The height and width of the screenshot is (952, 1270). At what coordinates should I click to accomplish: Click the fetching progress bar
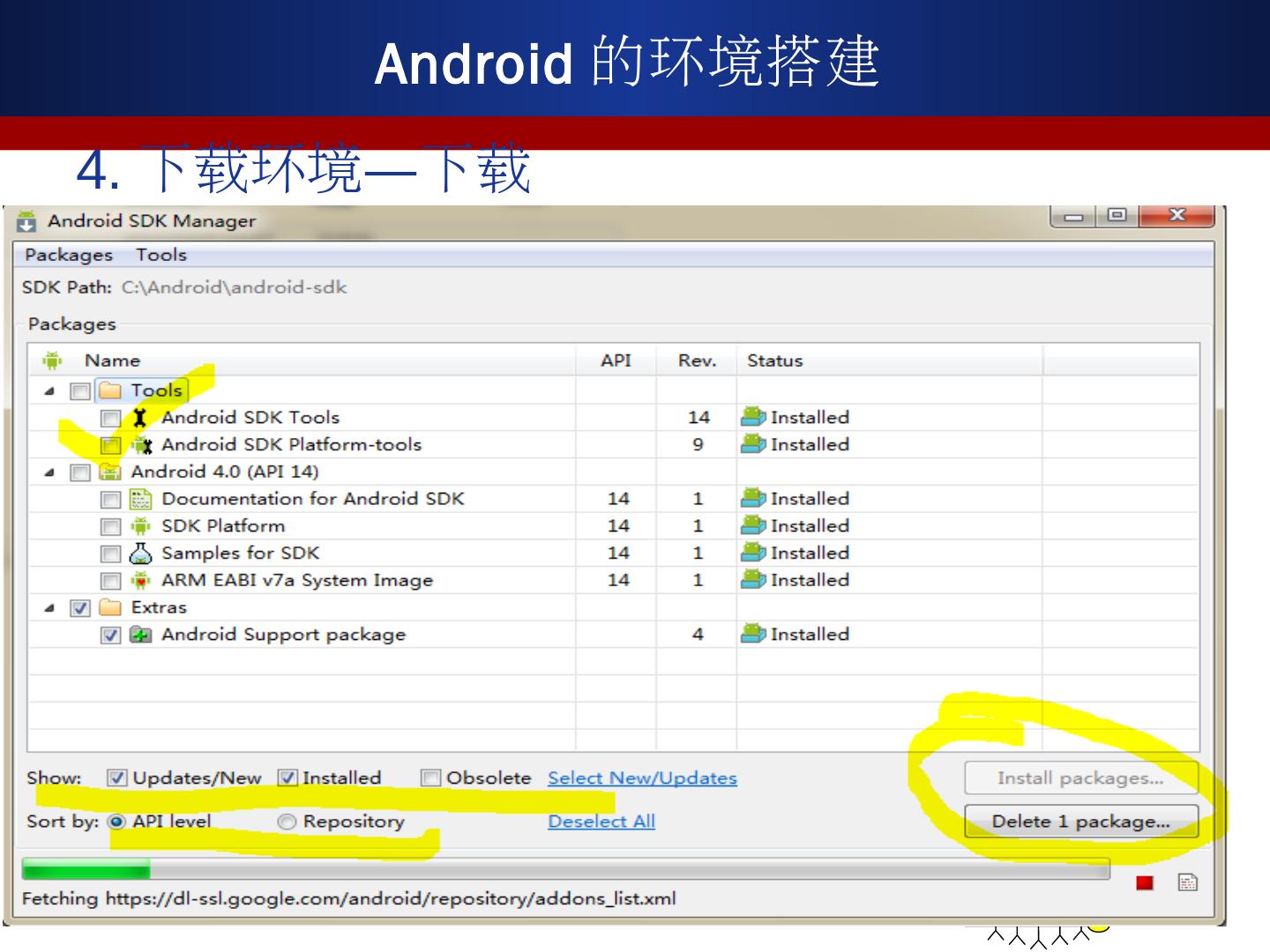565,870
